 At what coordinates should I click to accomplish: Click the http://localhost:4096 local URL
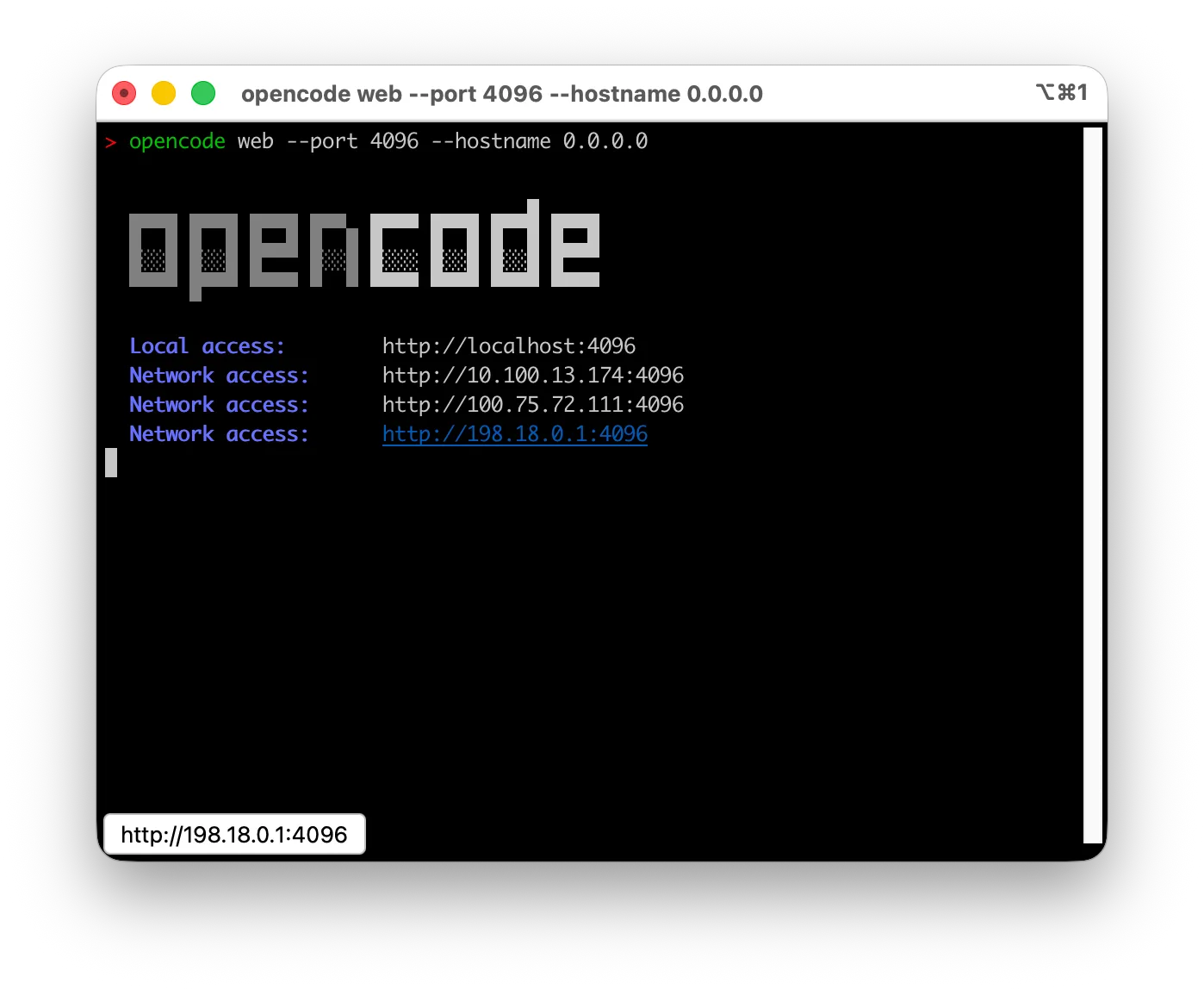point(508,345)
